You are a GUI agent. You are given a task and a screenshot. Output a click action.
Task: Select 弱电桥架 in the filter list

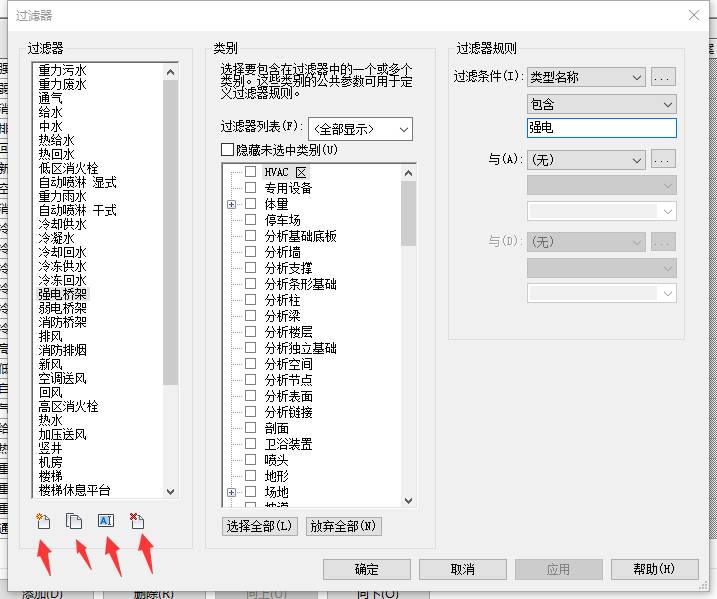click(x=62, y=308)
